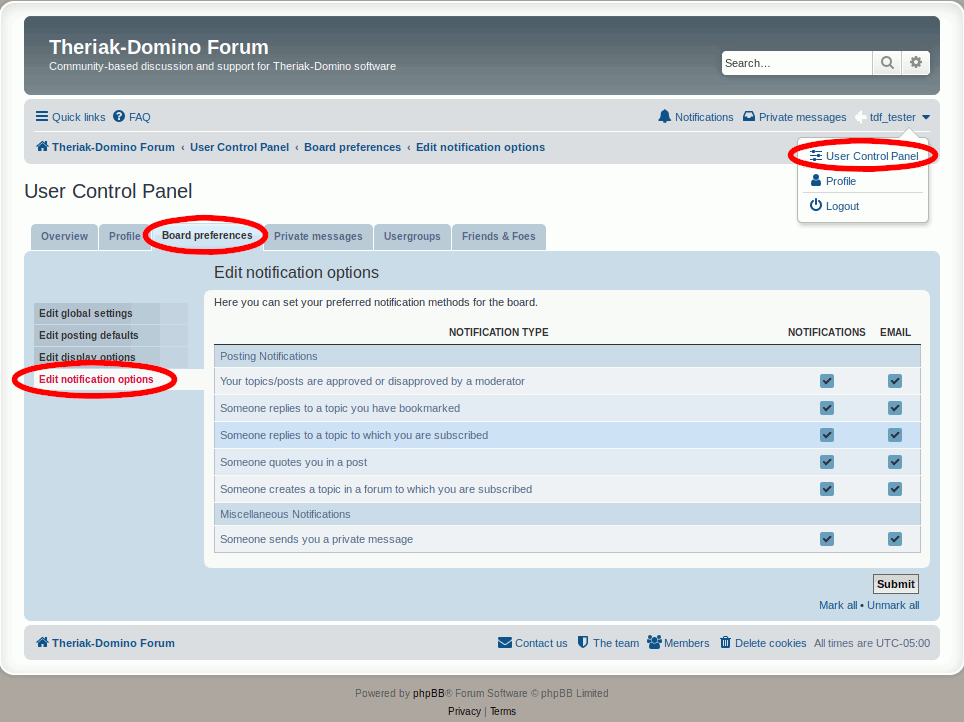Open advanced search gear icon
The image size is (964, 722).
click(916, 63)
